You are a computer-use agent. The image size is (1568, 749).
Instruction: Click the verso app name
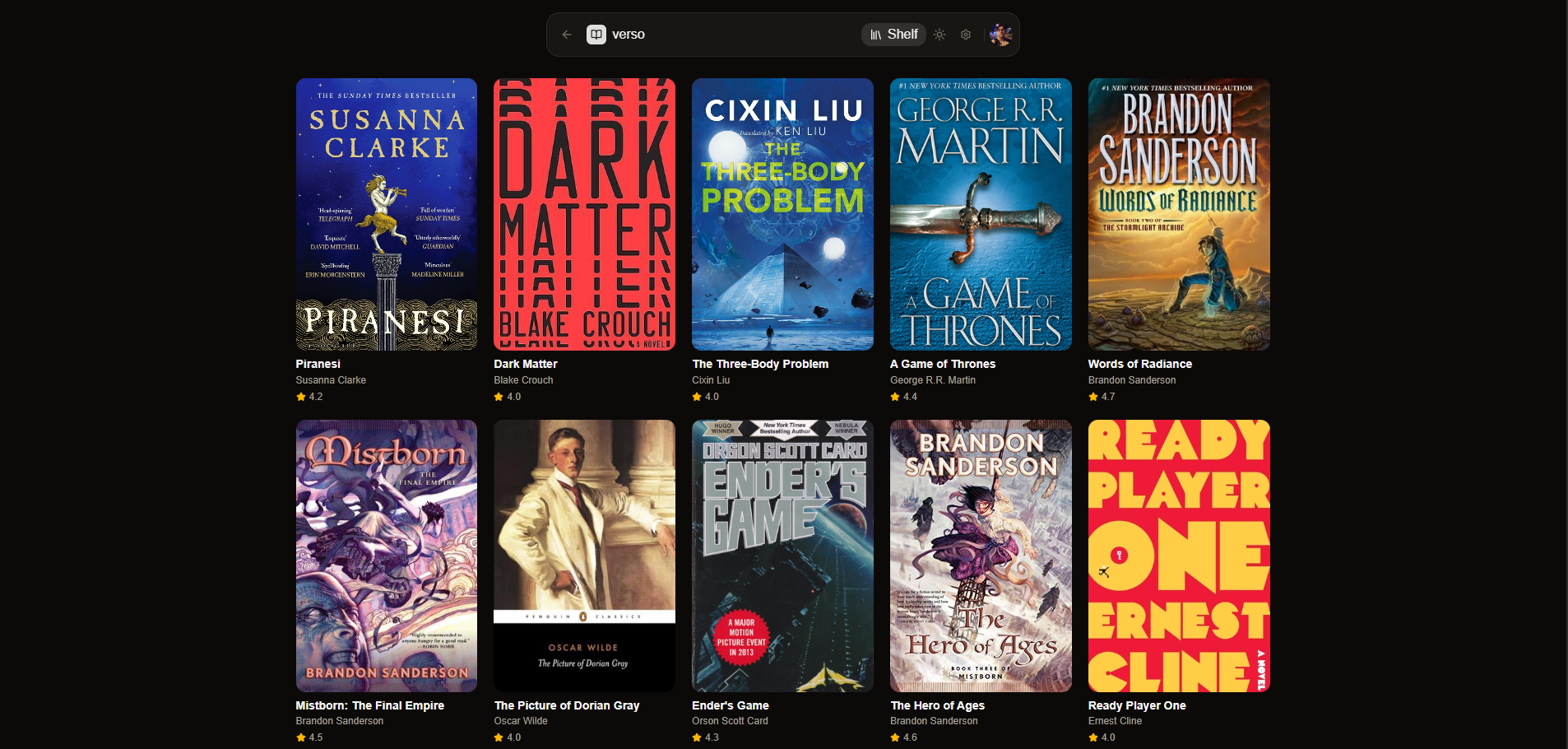629,35
